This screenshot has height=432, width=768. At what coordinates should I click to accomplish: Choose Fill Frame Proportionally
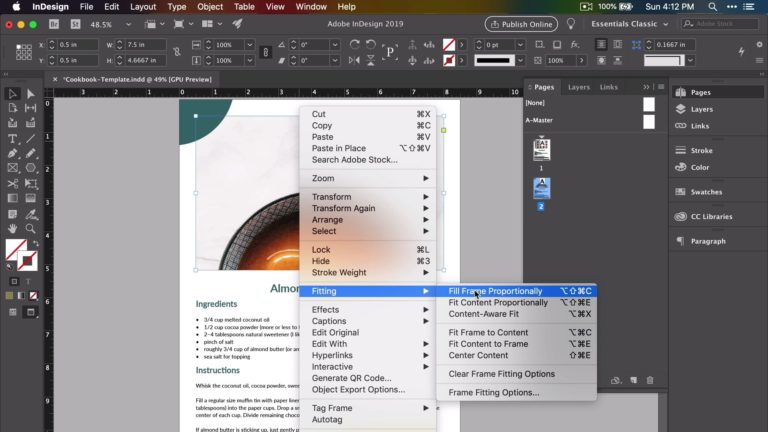tap(516, 291)
